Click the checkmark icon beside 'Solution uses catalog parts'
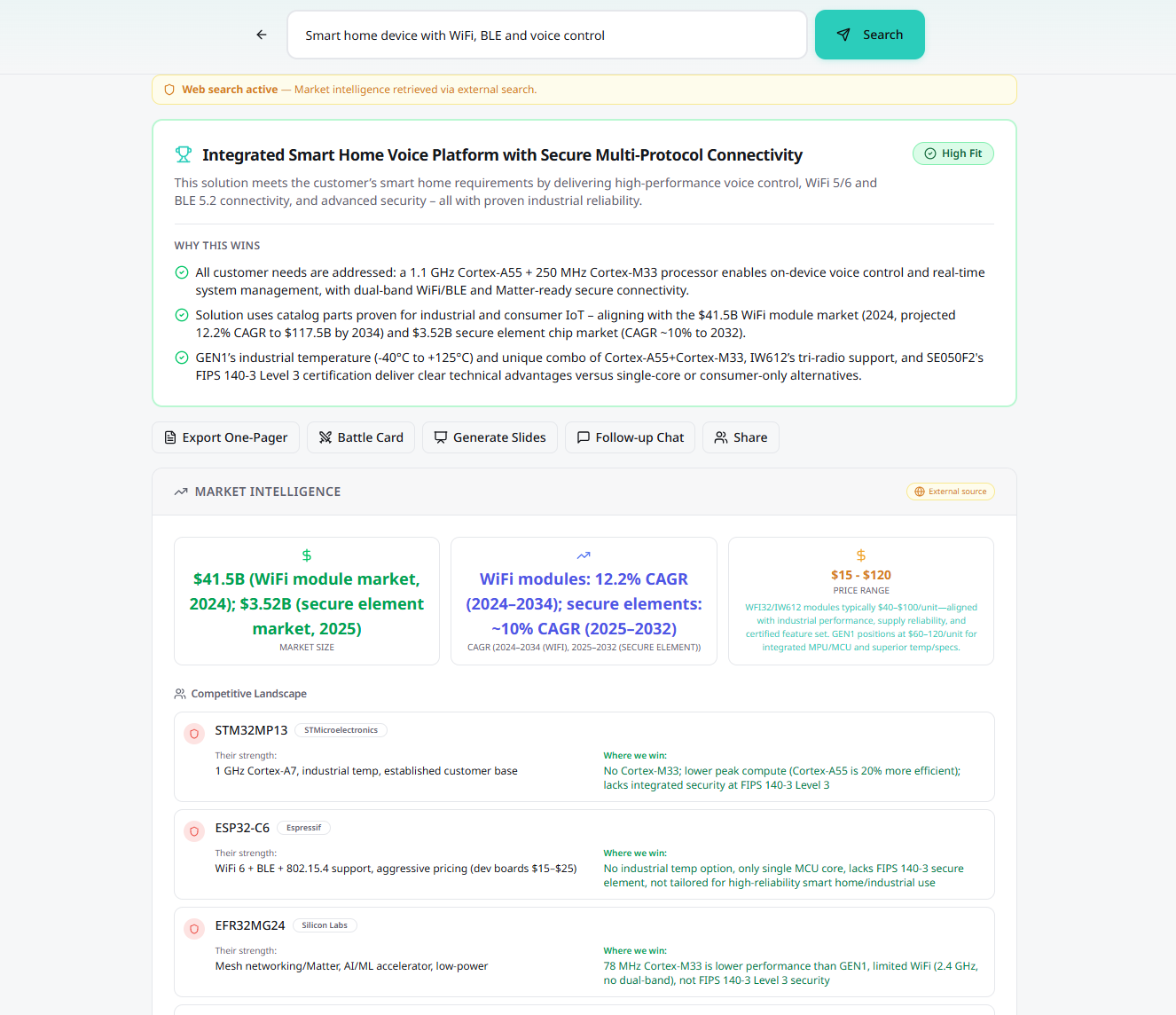The height and width of the screenshot is (1015, 1176). point(182,315)
